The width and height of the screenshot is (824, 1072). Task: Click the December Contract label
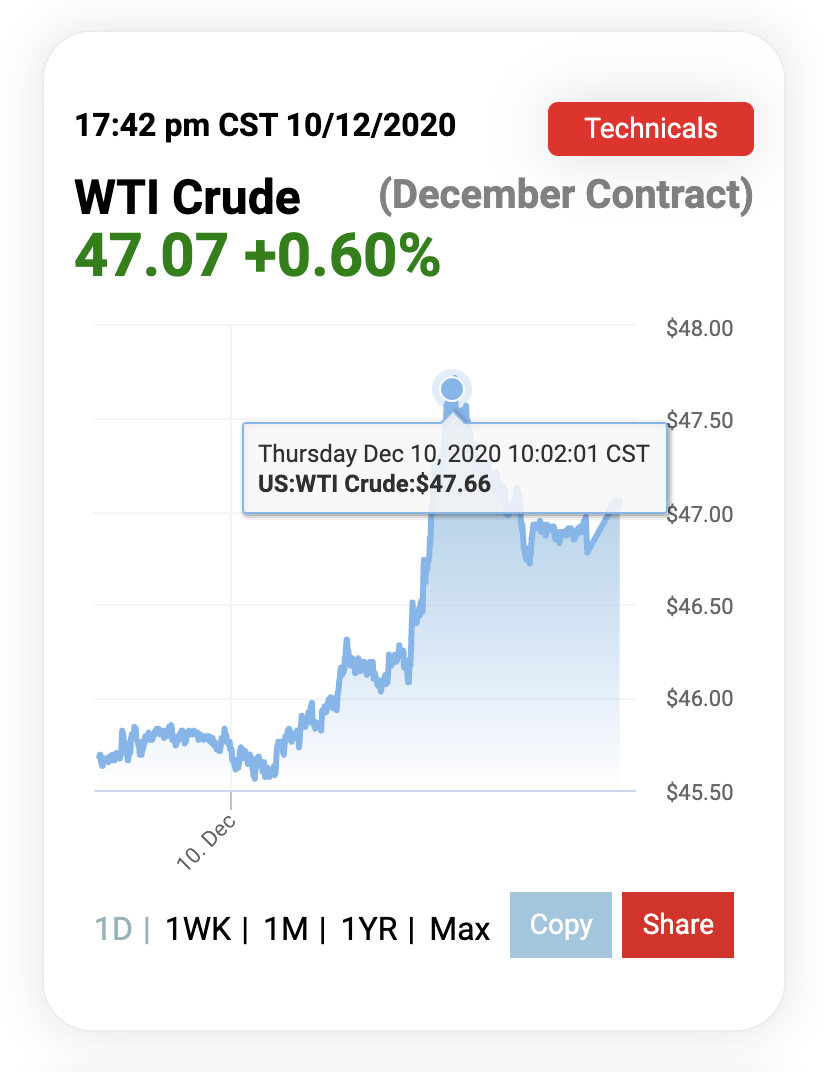coord(565,194)
